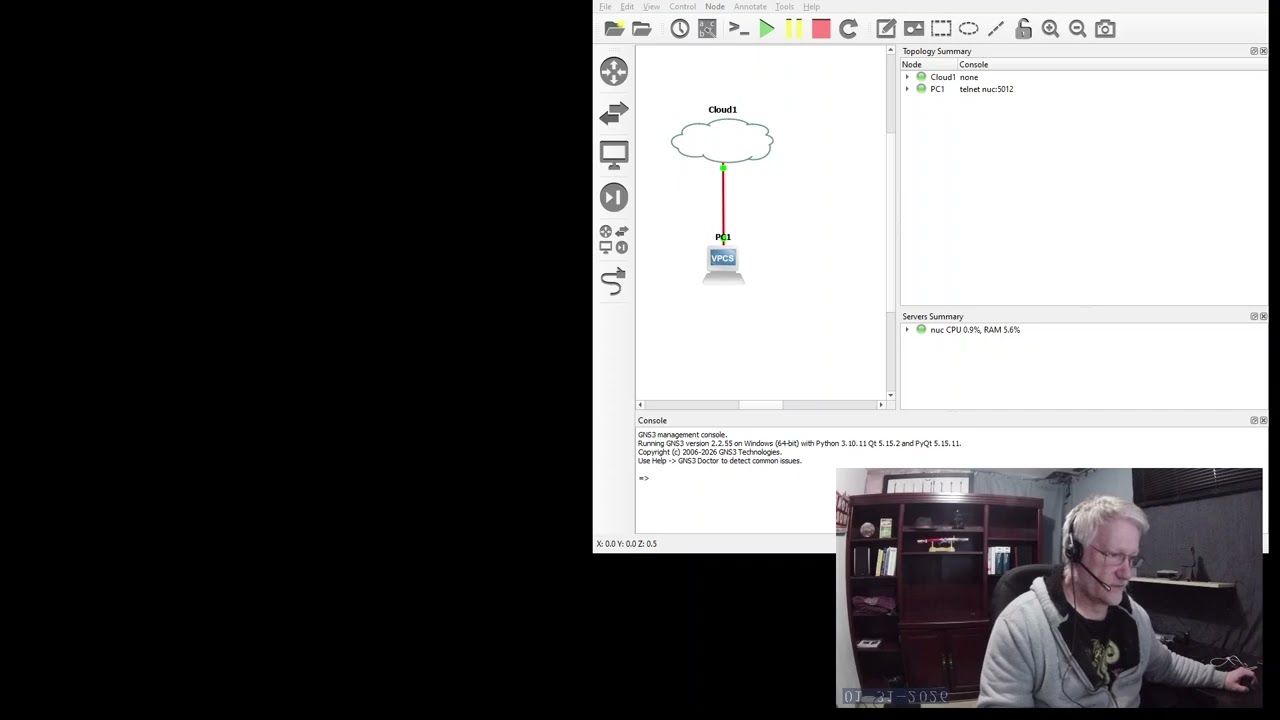
Task: Close the Console panel
Action: 1263,420
